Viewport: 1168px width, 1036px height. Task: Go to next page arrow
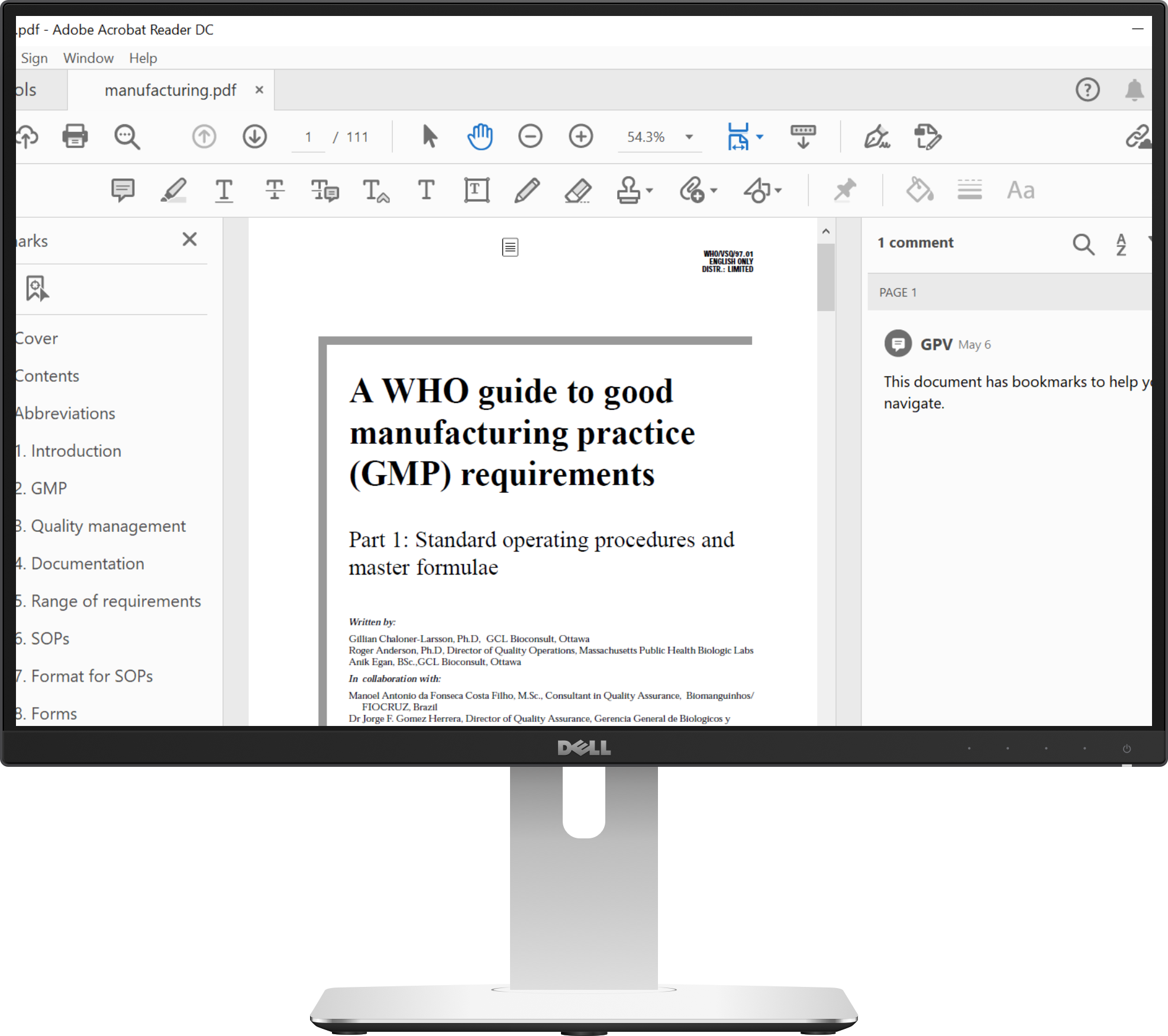pos(255,137)
